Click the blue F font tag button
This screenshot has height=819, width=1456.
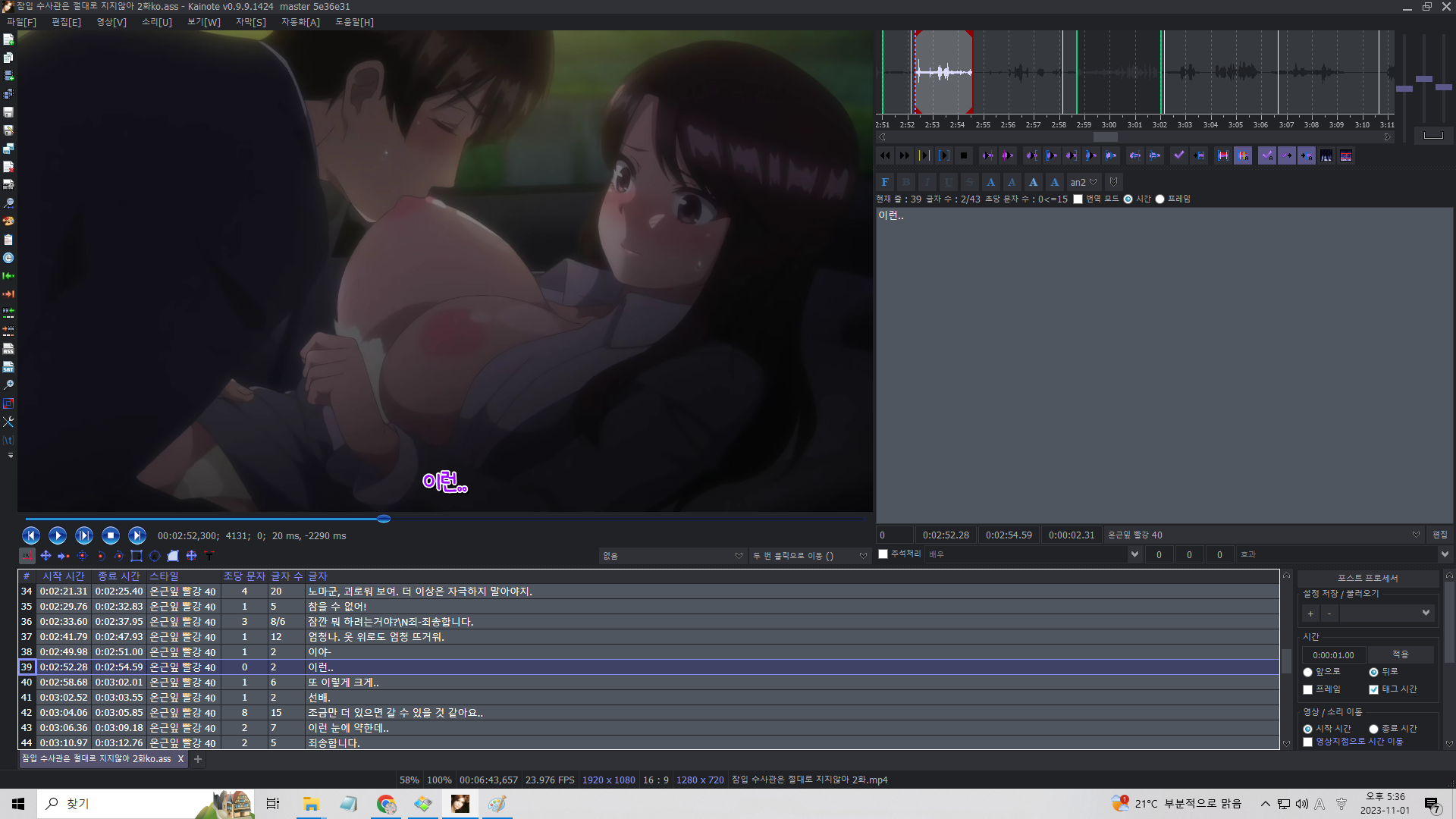click(885, 182)
